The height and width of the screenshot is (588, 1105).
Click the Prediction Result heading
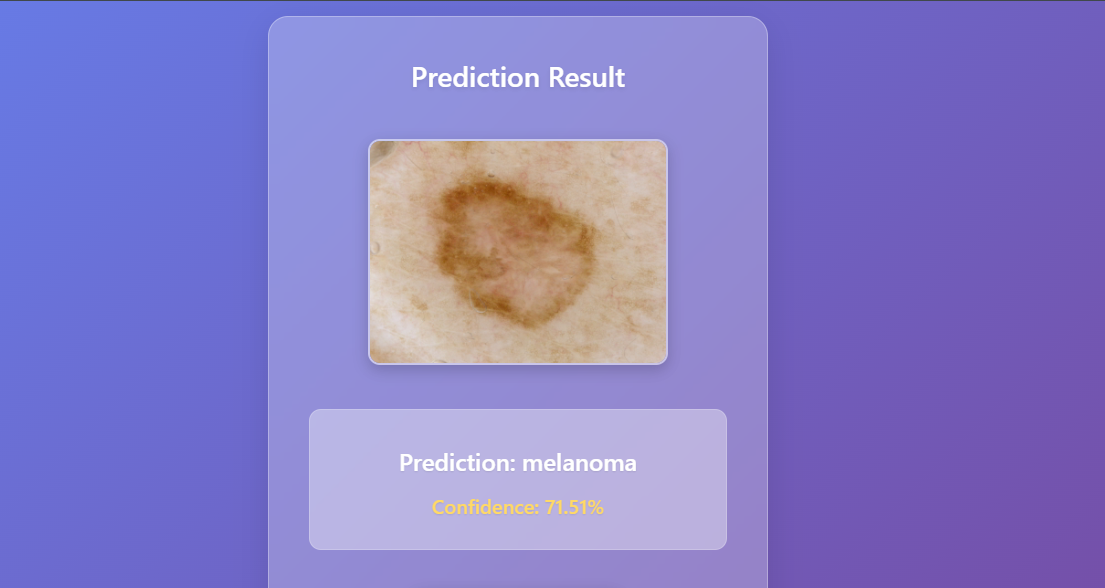pyautogui.click(x=518, y=78)
